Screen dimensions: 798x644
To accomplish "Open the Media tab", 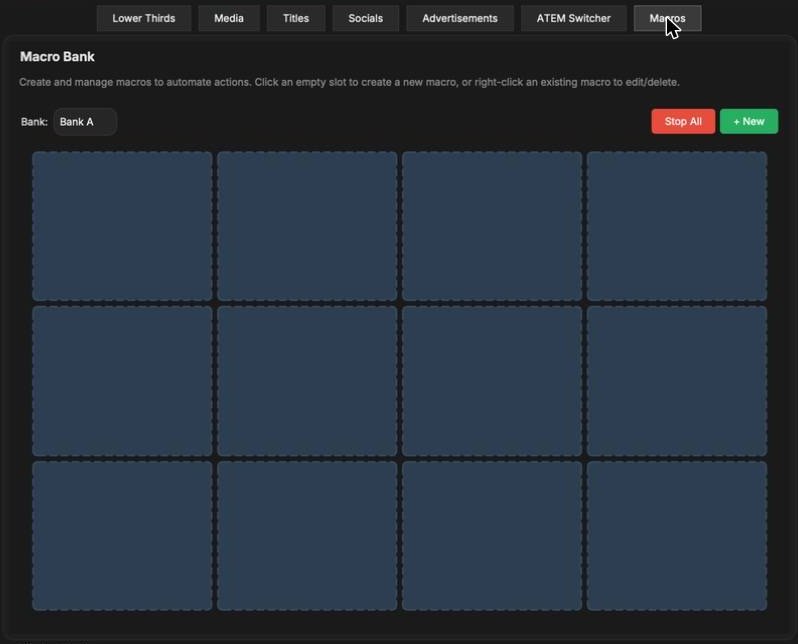I will (229, 18).
